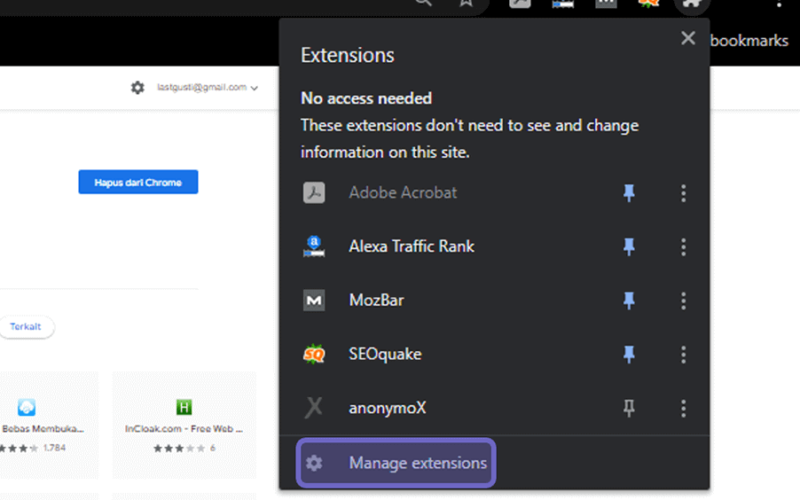The height and width of the screenshot is (500, 800).
Task: Unpin MozBar from the toolbar
Action: pos(629,301)
